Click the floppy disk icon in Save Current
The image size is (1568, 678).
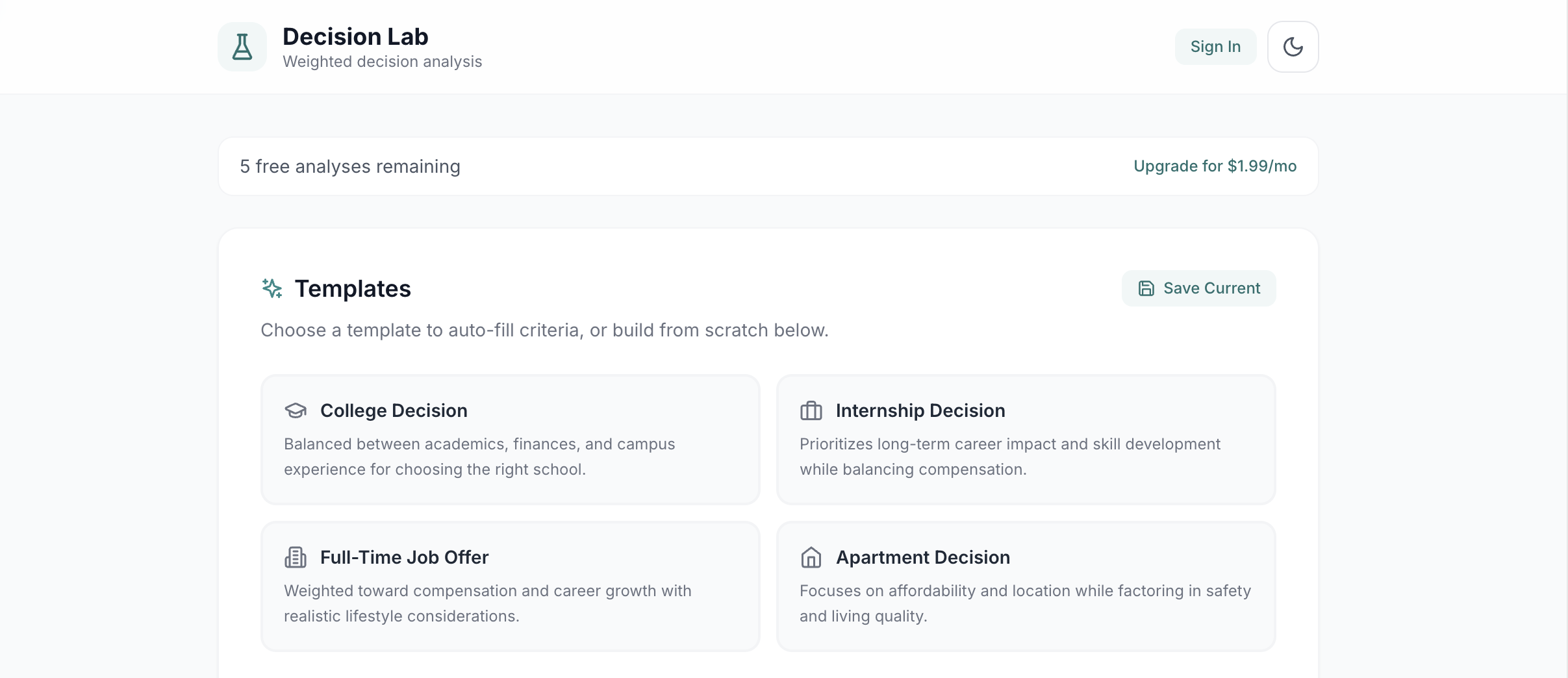click(1146, 288)
